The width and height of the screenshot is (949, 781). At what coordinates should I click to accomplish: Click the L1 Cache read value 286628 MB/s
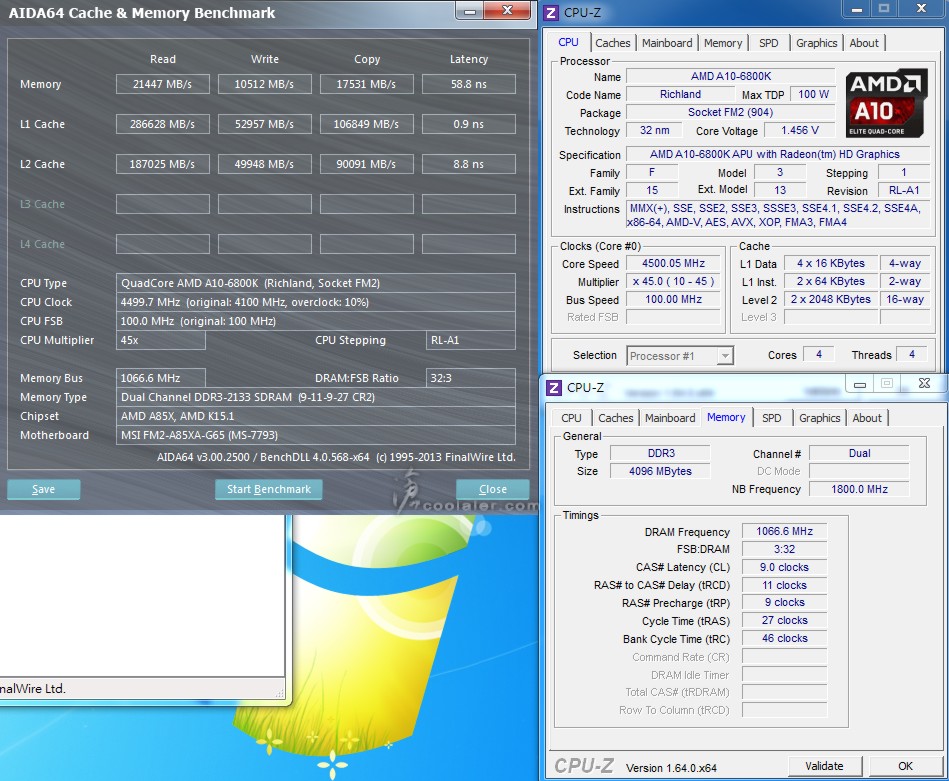[163, 124]
